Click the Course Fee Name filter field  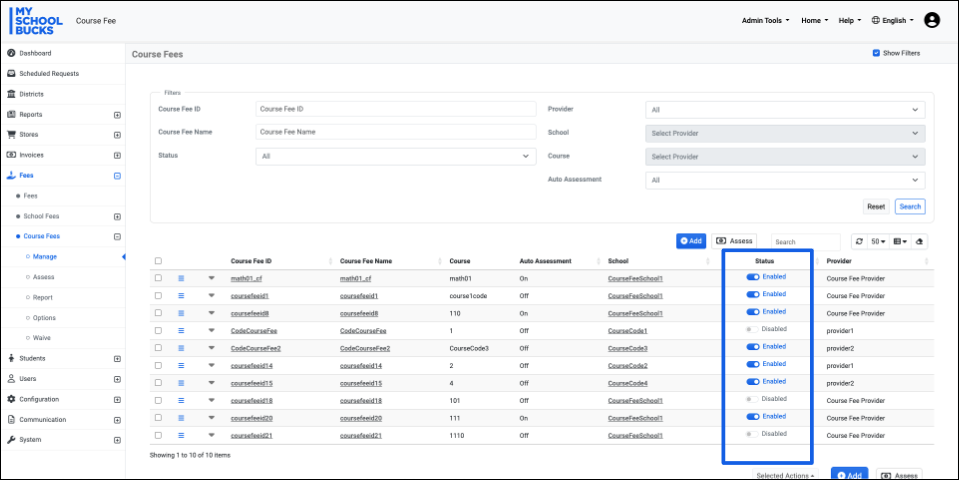point(396,131)
